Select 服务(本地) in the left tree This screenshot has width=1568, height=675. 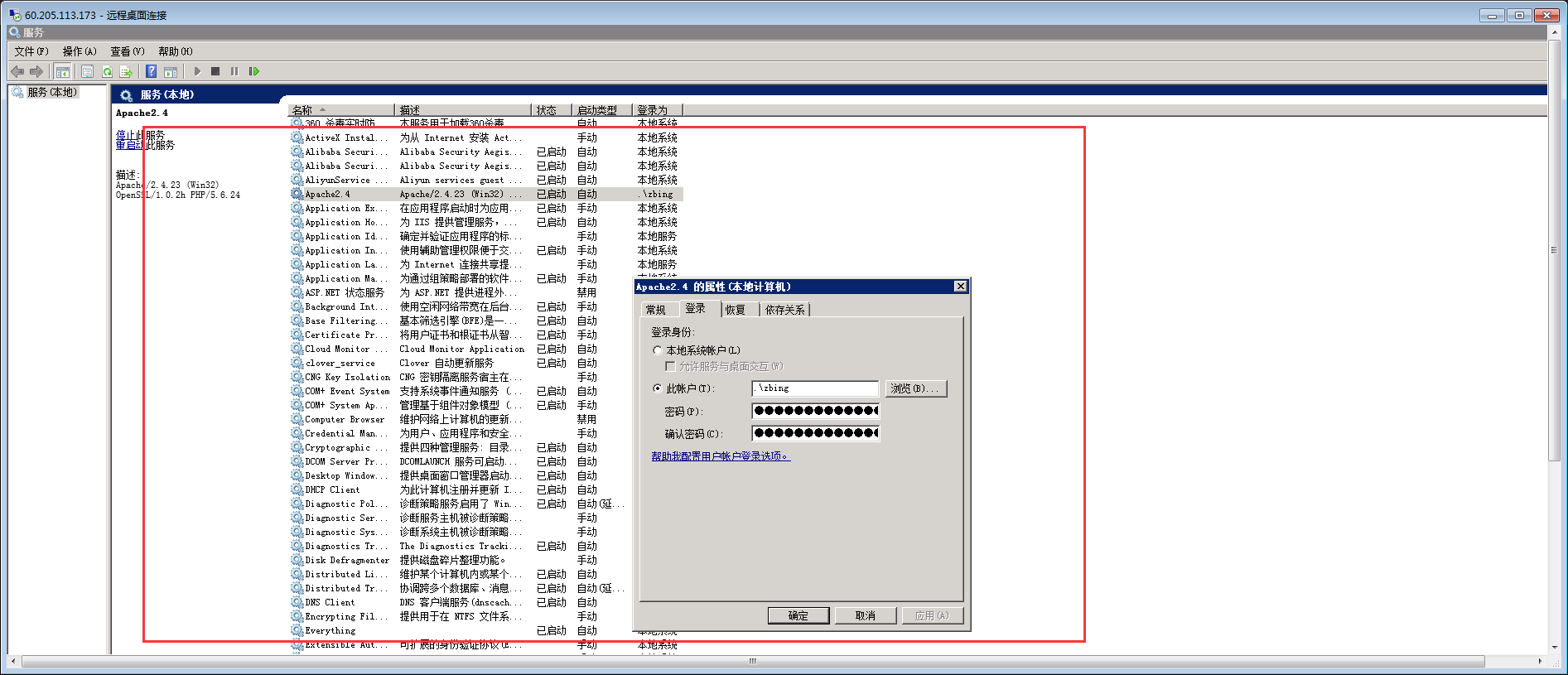coord(51,92)
